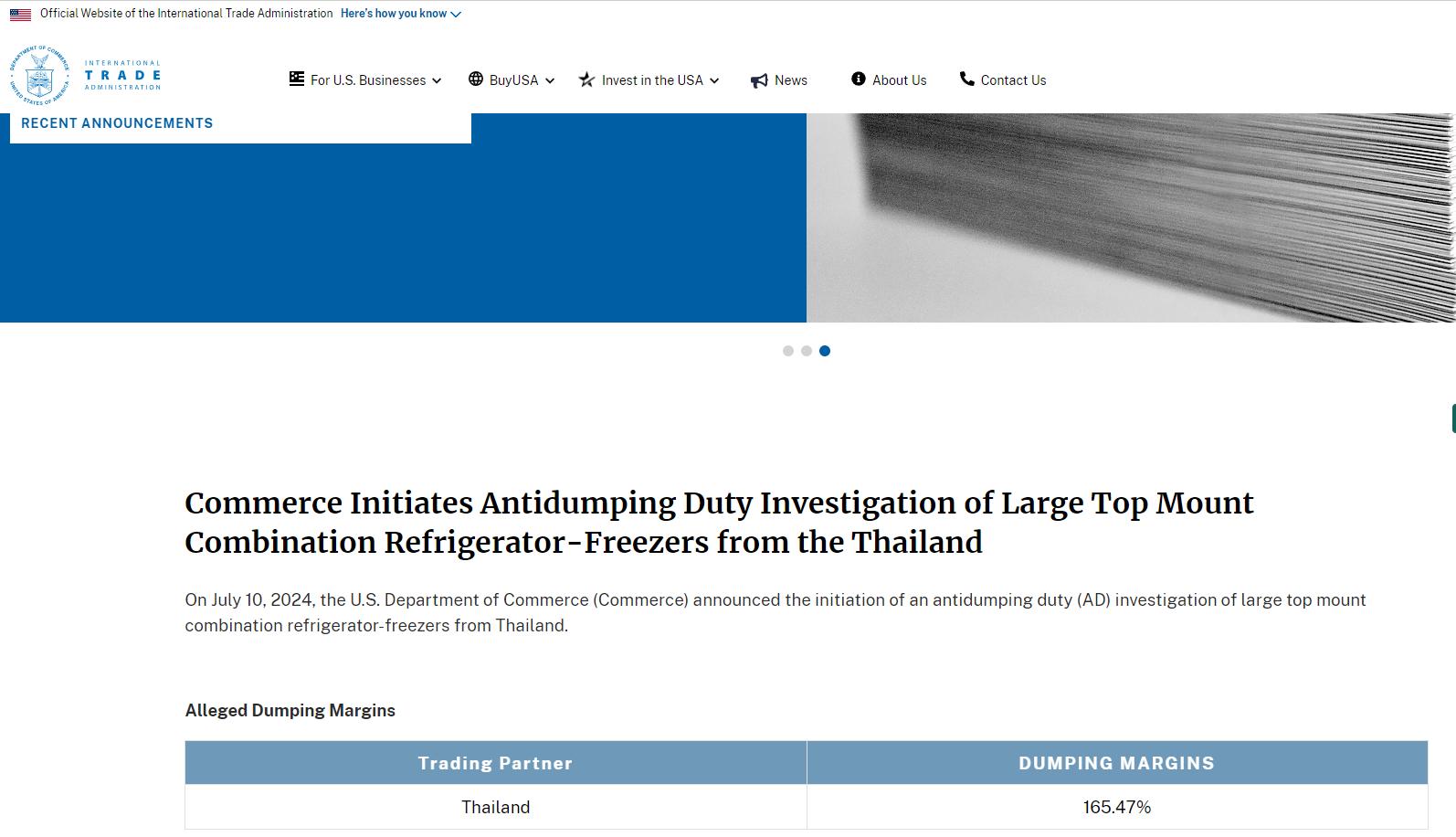1456x837 pixels.
Task: Click the stacked paper carousel image
Action: [x=1130, y=217]
